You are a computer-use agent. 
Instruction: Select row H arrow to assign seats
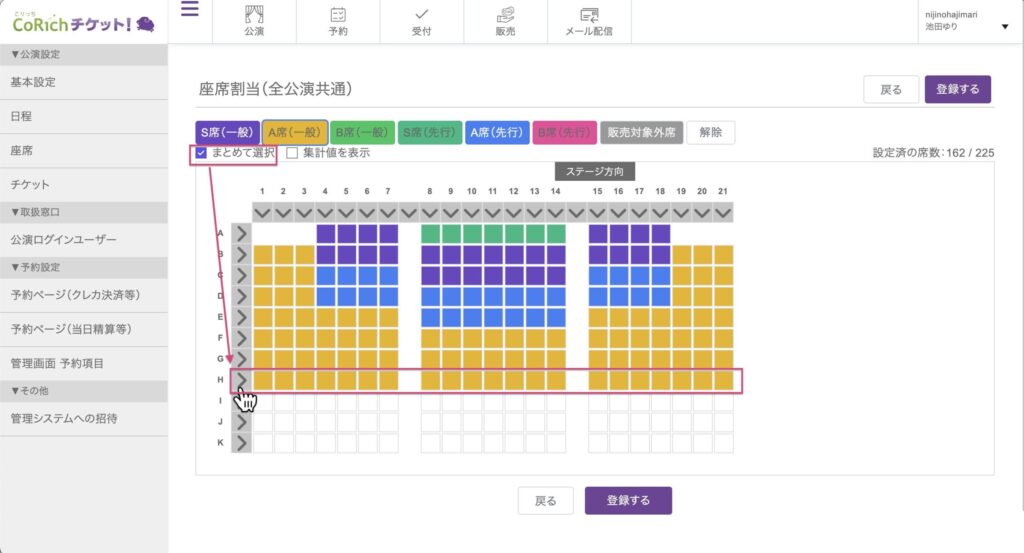coord(241,380)
